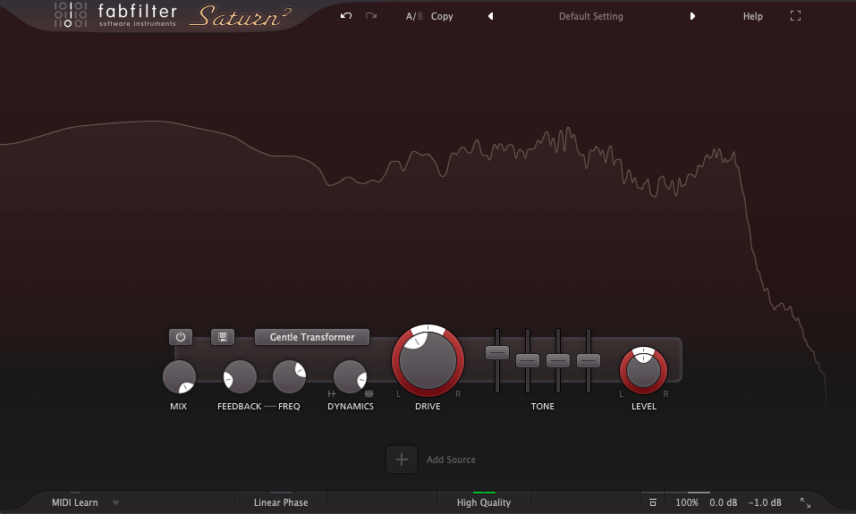
Task: Open the Help menu
Action: pos(753,16)
